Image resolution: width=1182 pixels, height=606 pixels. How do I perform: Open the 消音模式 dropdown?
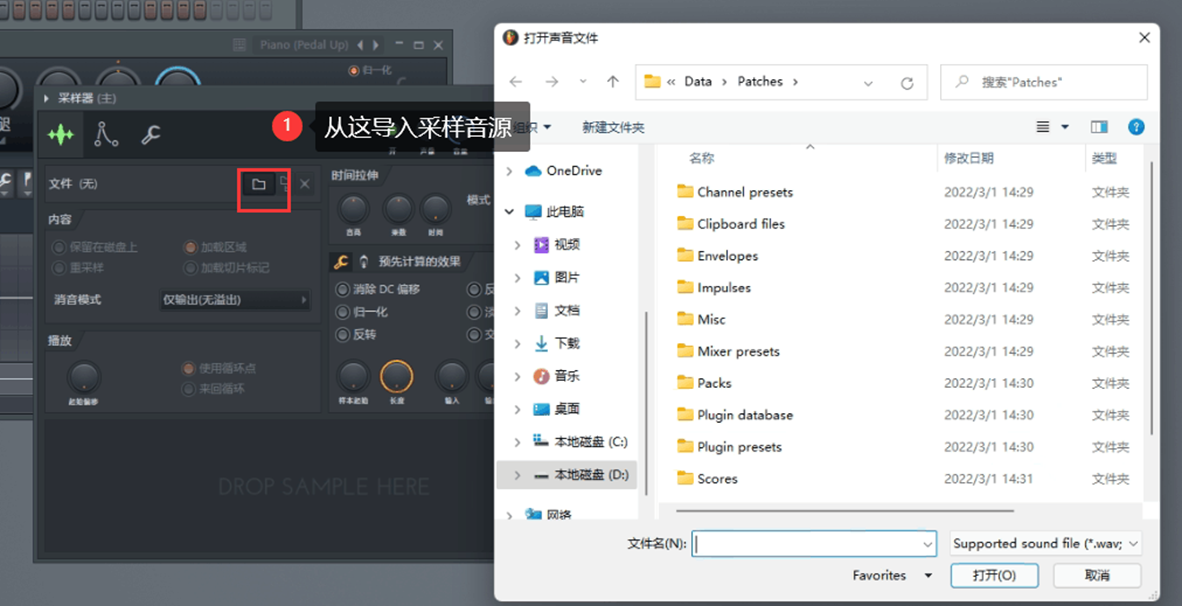(x=236, y=300)
